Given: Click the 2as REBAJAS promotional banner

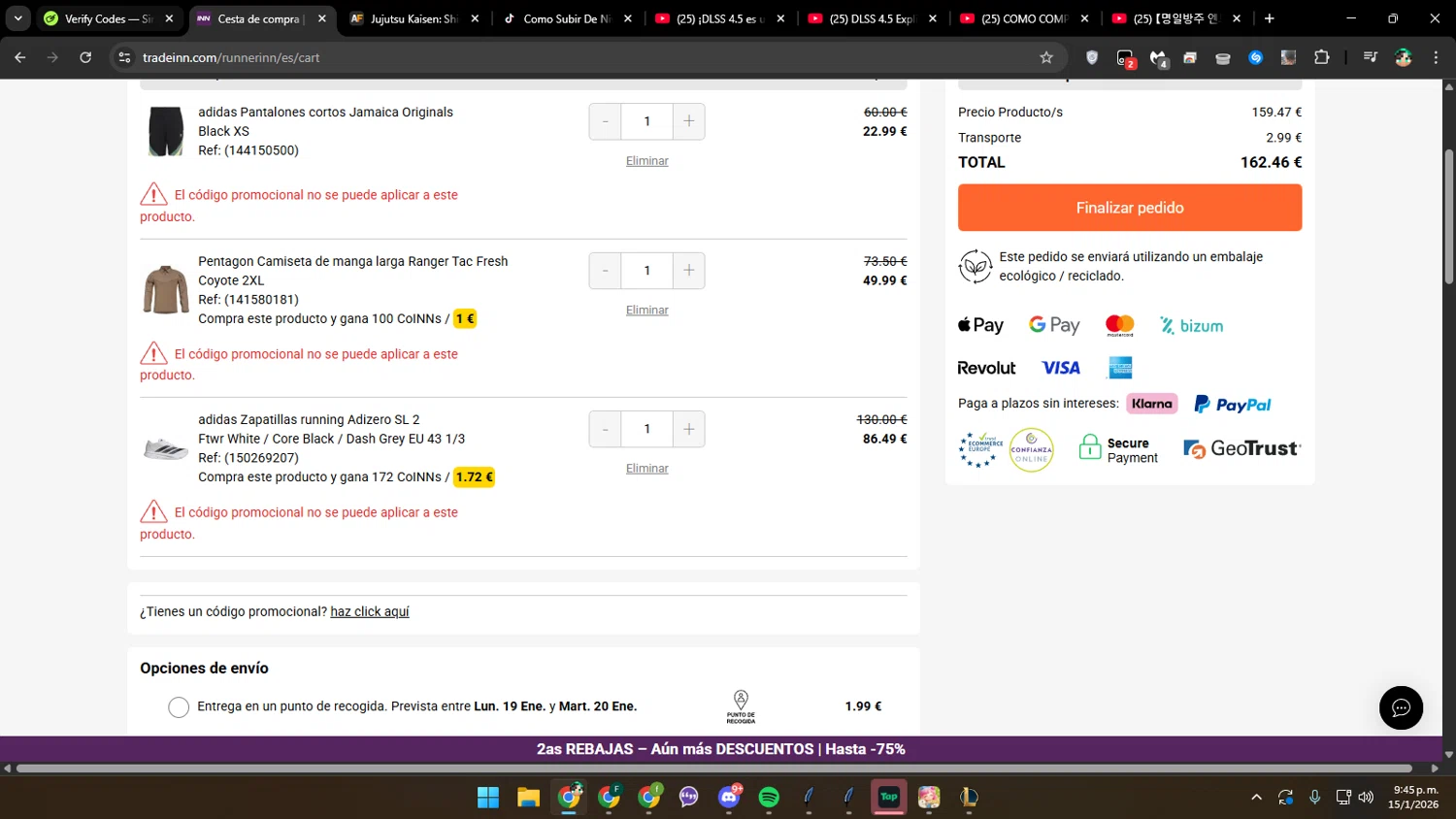Looking at the screenshot, I should (720, 749).
